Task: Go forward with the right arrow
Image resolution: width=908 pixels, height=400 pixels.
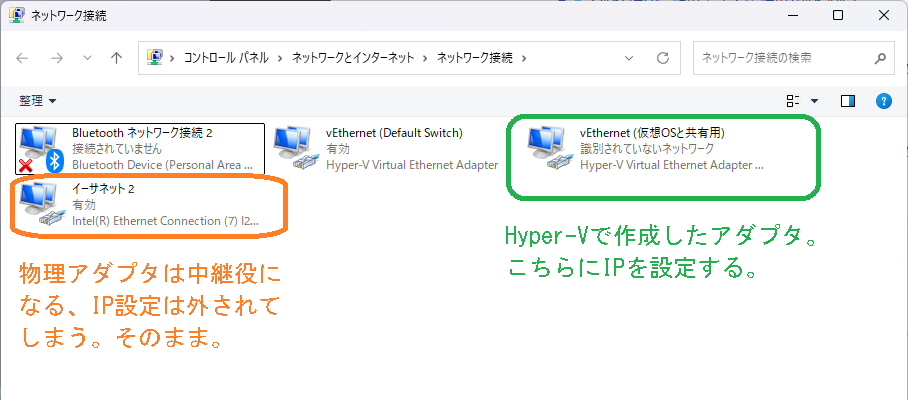Action: (57, 58)
